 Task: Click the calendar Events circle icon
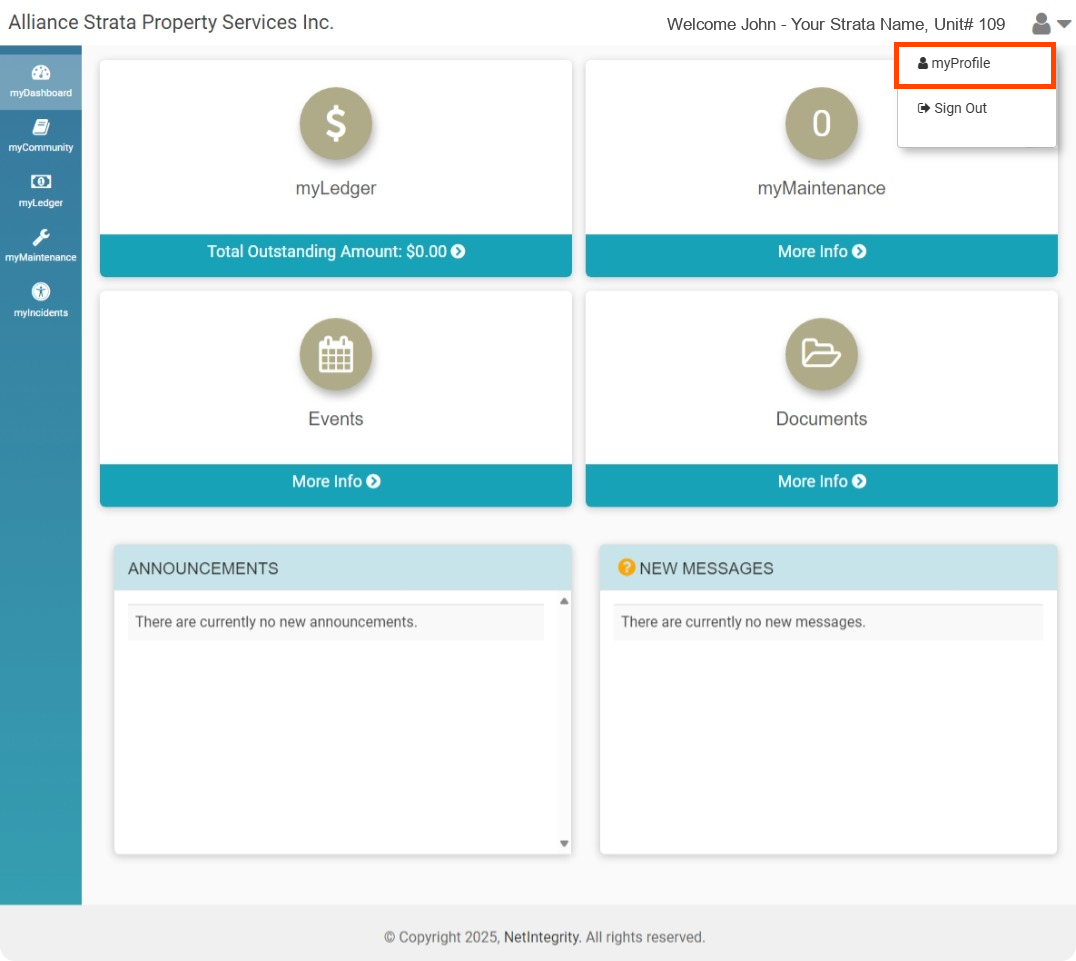[x=336, y=355]
